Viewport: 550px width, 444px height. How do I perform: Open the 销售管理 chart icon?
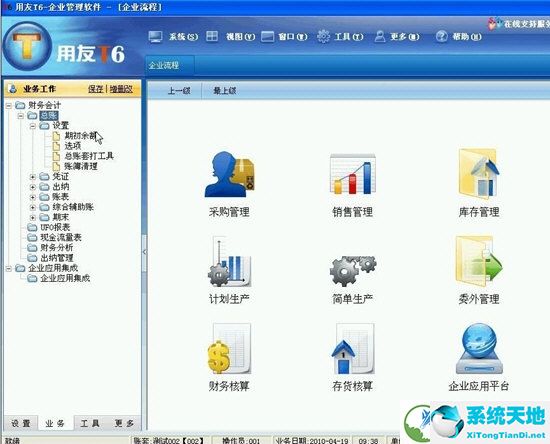[353, 174]
